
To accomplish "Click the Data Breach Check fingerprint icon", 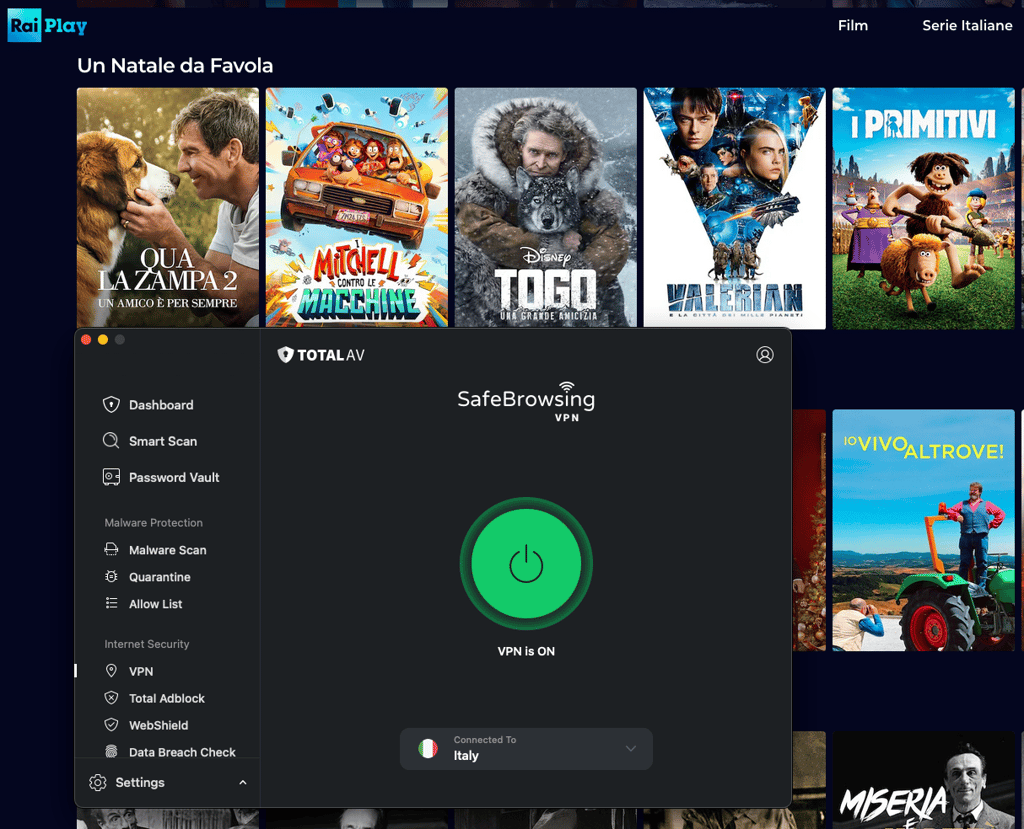I will click(x=112, y=751).
